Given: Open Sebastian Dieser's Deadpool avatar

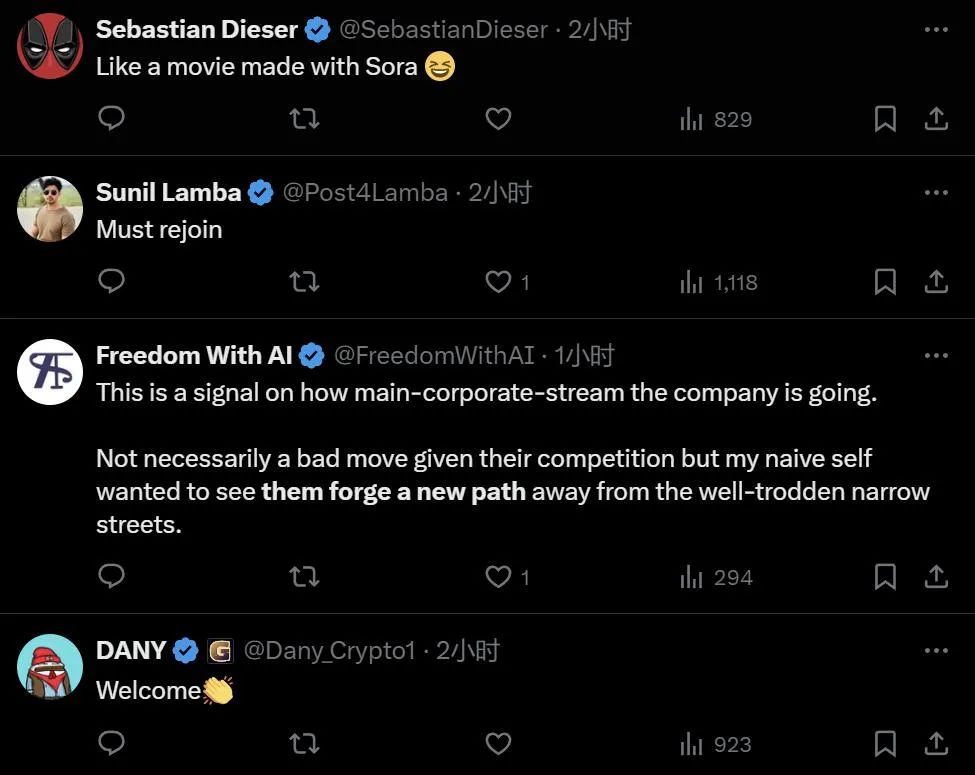Looking at the screenshot, I should click(50, 46).
